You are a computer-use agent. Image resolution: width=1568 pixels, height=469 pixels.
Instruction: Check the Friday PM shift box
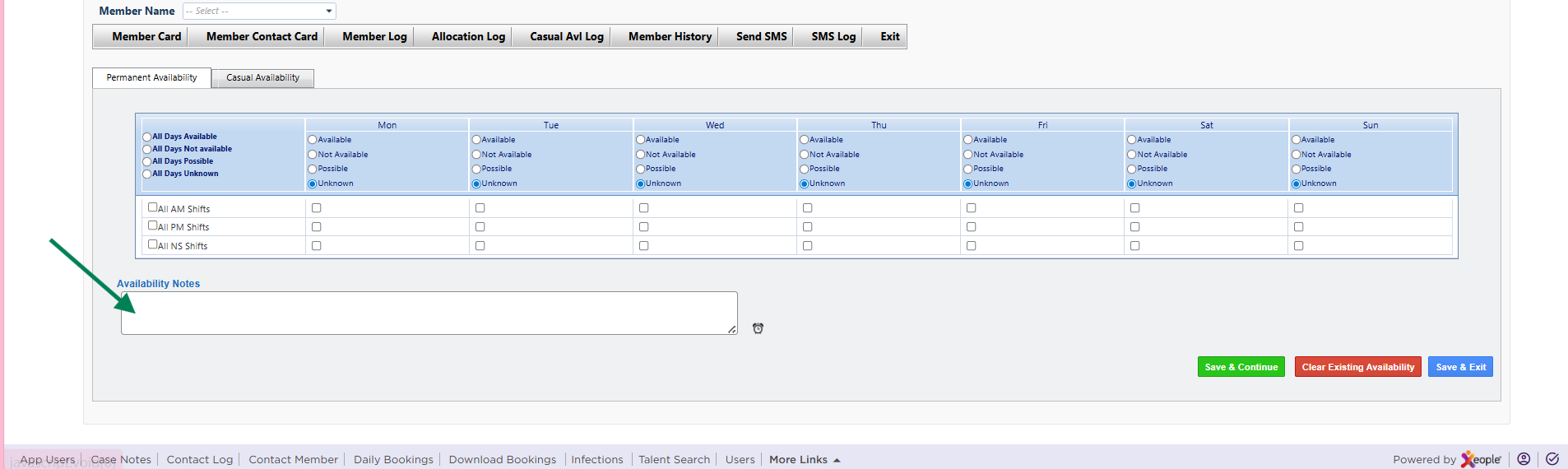click(971, 227)
